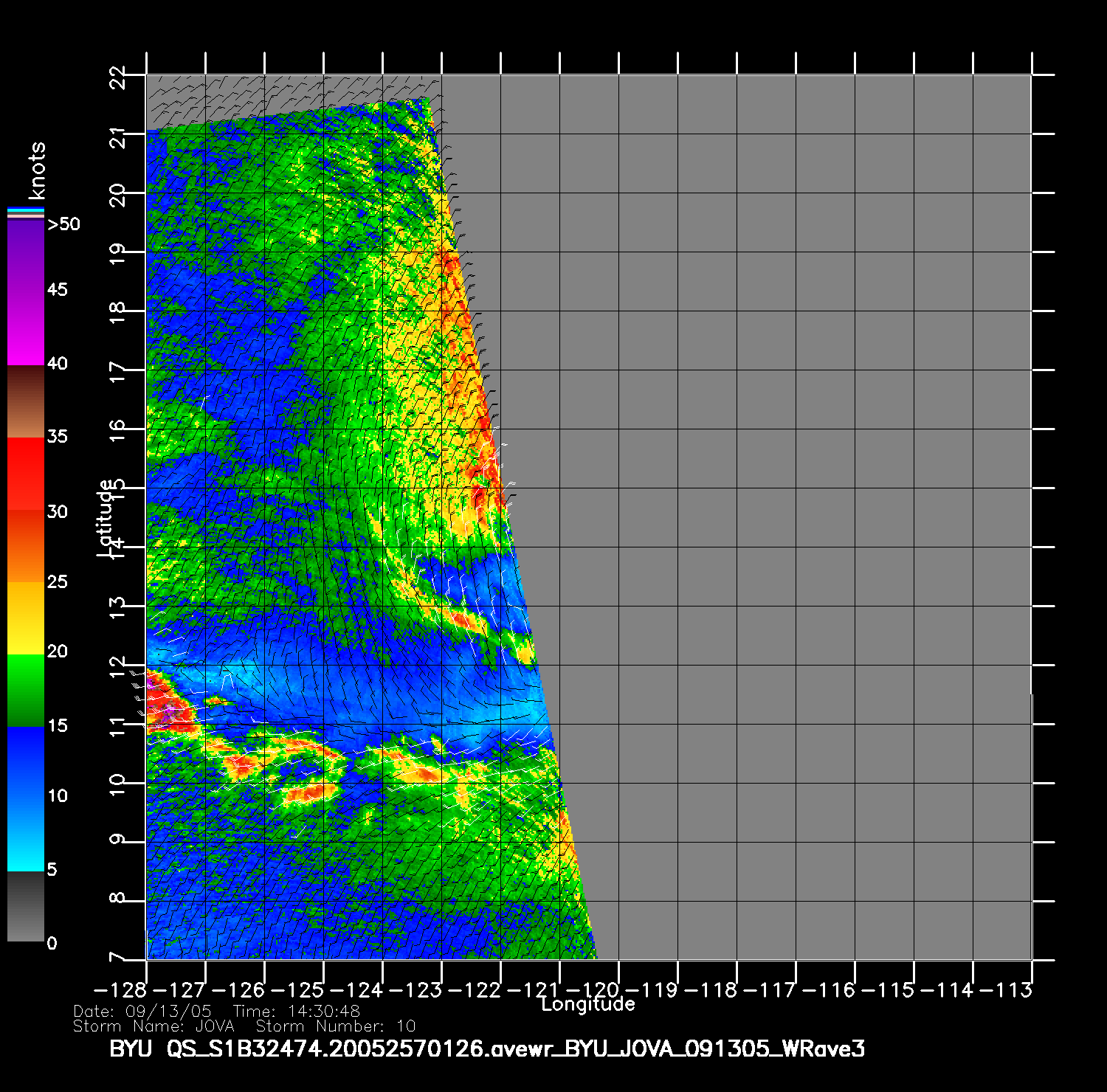The width and height of the screenshot is (1107, 1092).
Task: Click the "Longitude" axis label
Action: (587, 1004)
